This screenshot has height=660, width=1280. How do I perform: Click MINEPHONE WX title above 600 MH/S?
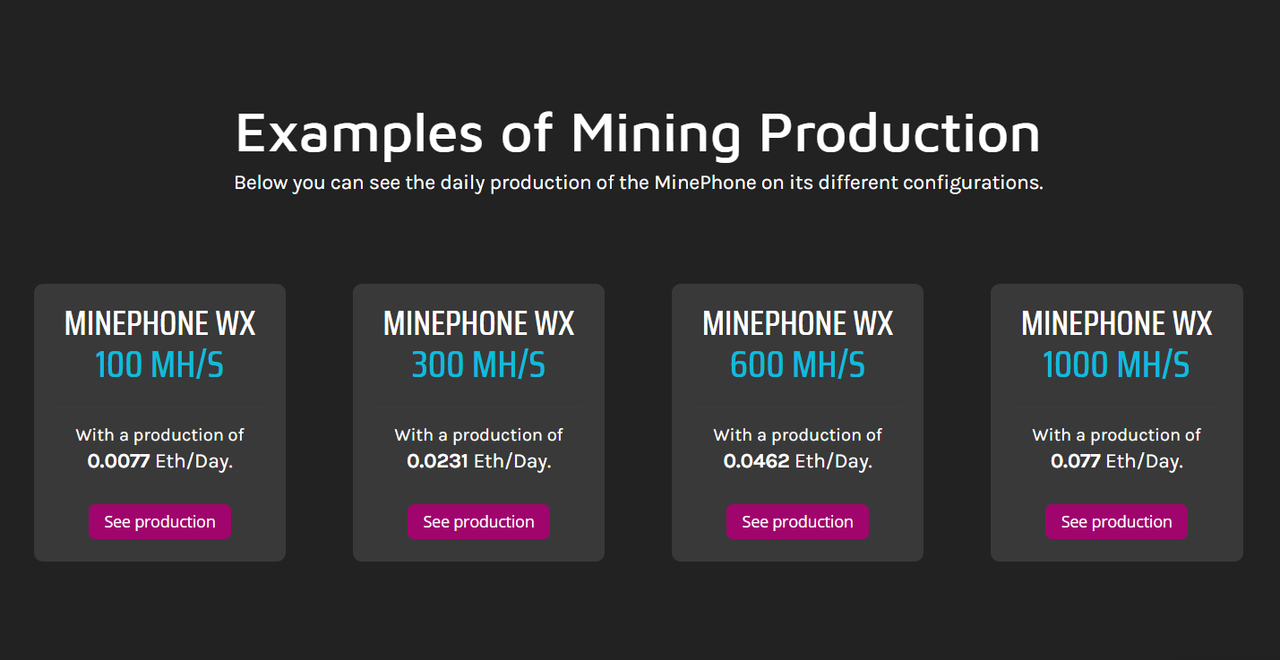pyautogui.click(x=797, y=324)
